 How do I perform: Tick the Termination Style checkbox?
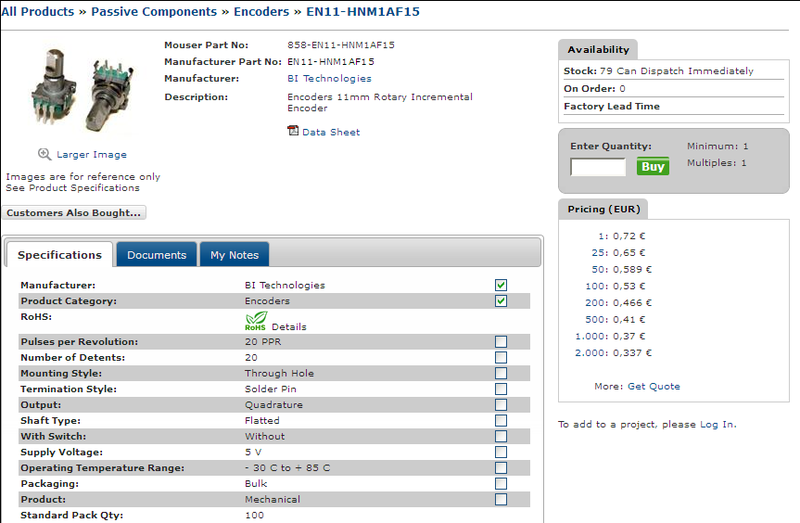point(501,389)
